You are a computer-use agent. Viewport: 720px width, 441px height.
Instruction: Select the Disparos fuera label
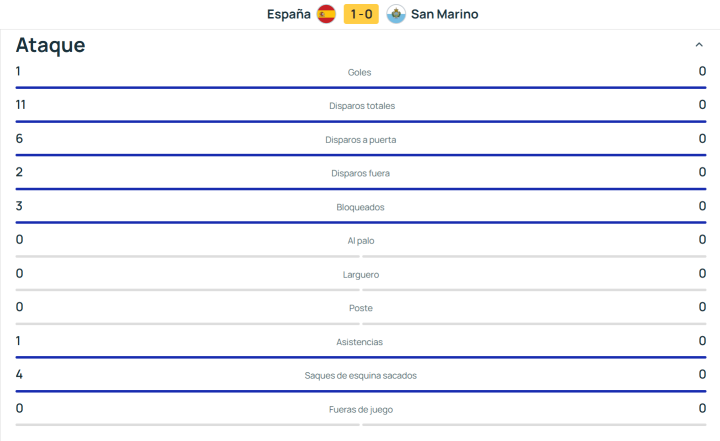tap(360, 173)
